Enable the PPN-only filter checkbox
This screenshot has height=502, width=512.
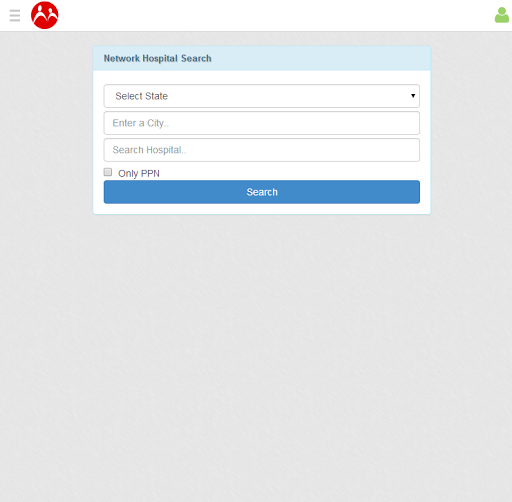[108, 172]
